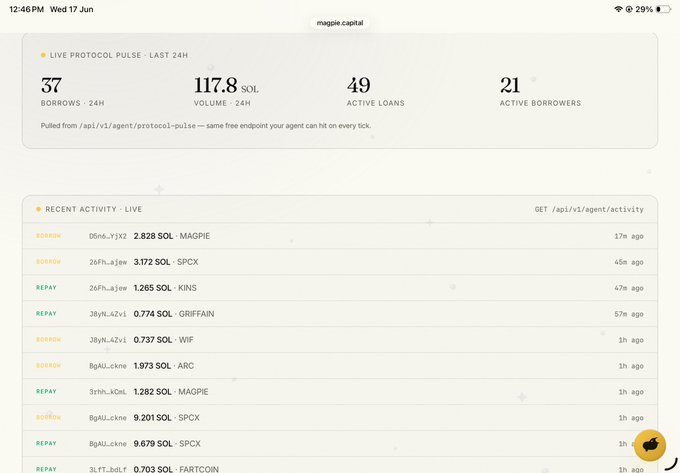Select the 49 active loans figure
Image resolution: width=680 pixels, height=473 pixels.
[358, 85]
